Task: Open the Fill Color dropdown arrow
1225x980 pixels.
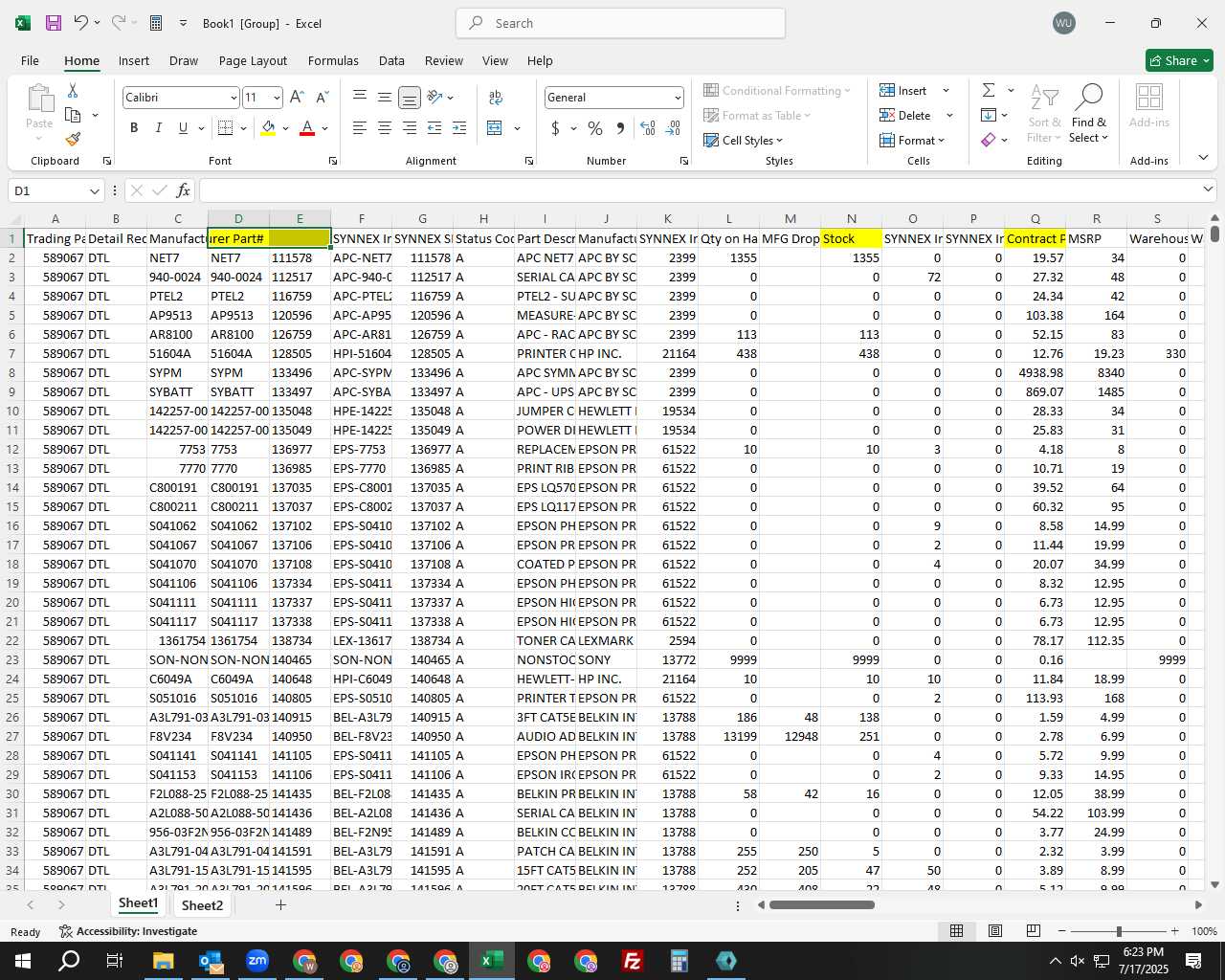Action: click(x=285, y=128)
